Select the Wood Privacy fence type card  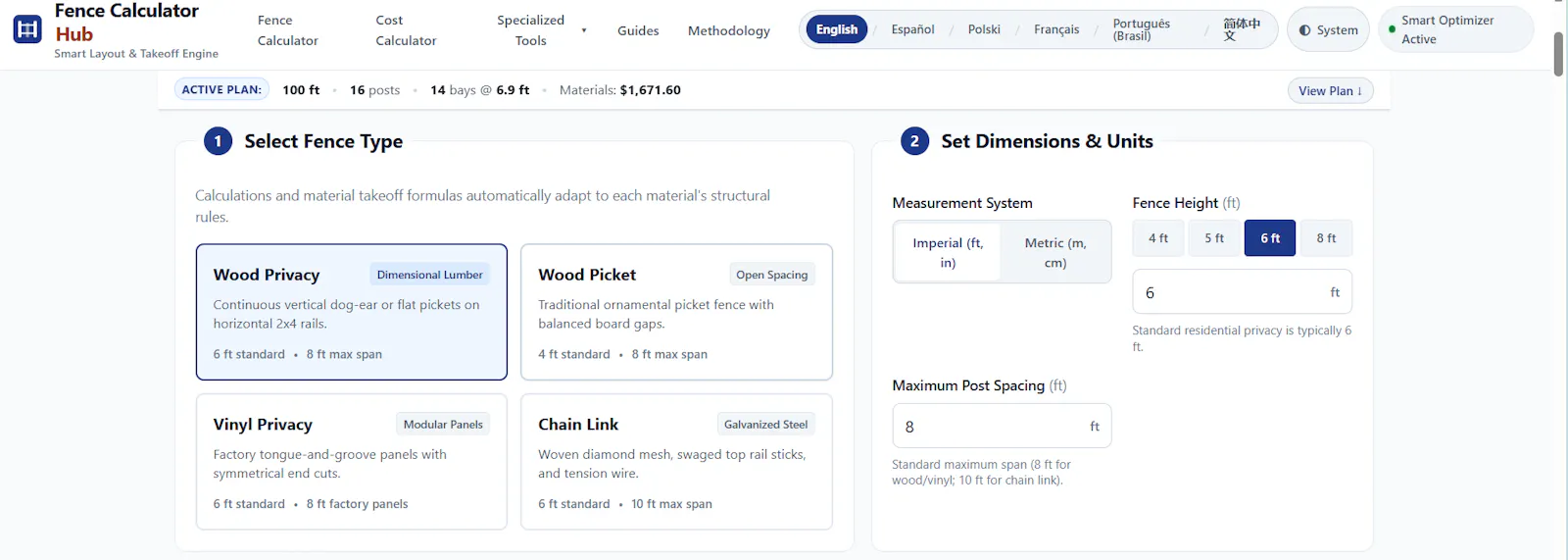click(x=352, y=312)
